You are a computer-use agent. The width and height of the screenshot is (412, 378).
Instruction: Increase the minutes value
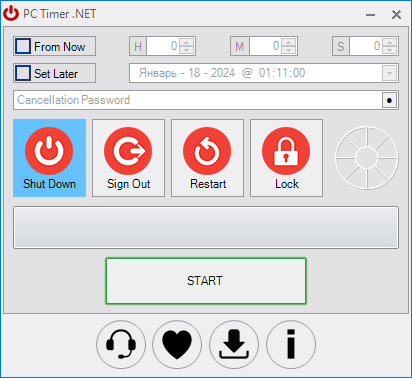[x=288, y=42]
